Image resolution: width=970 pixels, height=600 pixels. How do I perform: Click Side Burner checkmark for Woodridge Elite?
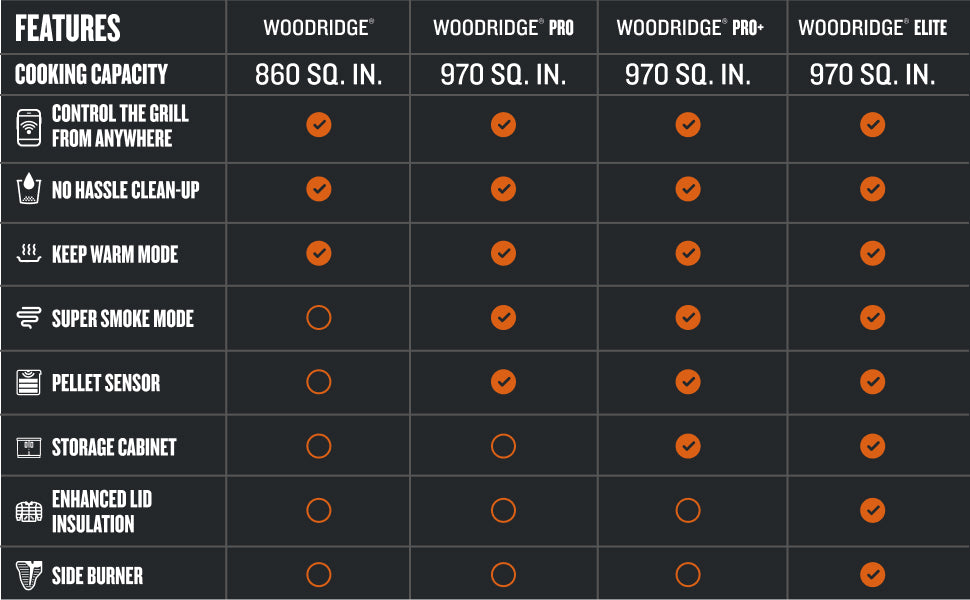click(872, 575)
